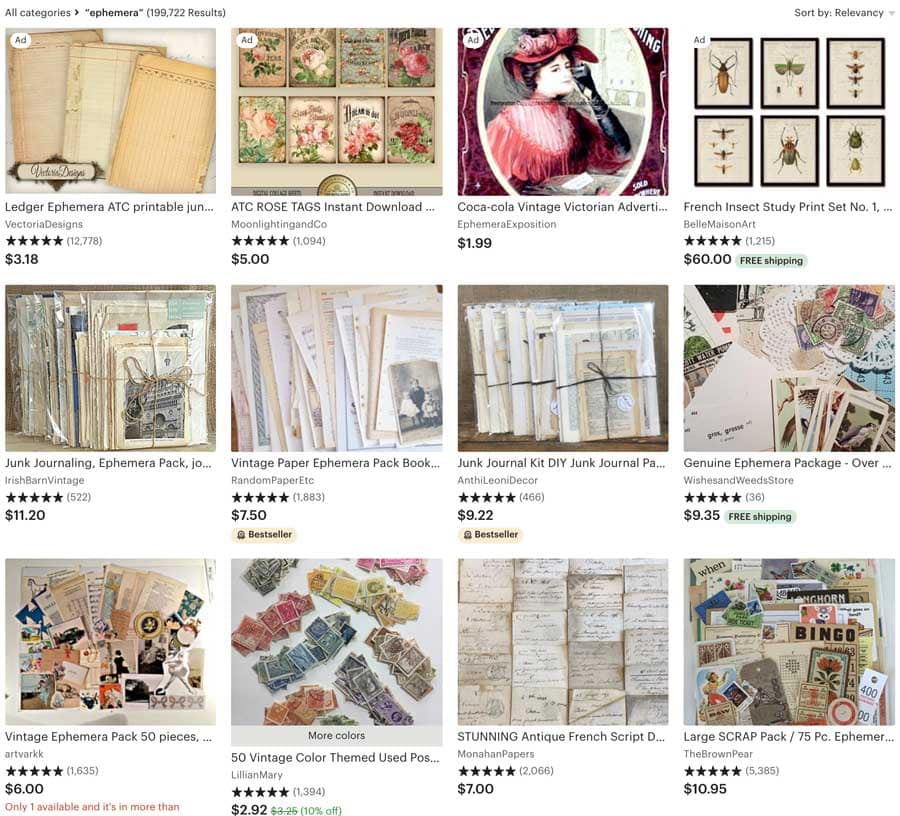The image size is (900, 816).
Task: Open ATC ROSE TAGS Instant Download title
Action: [333, 207]
